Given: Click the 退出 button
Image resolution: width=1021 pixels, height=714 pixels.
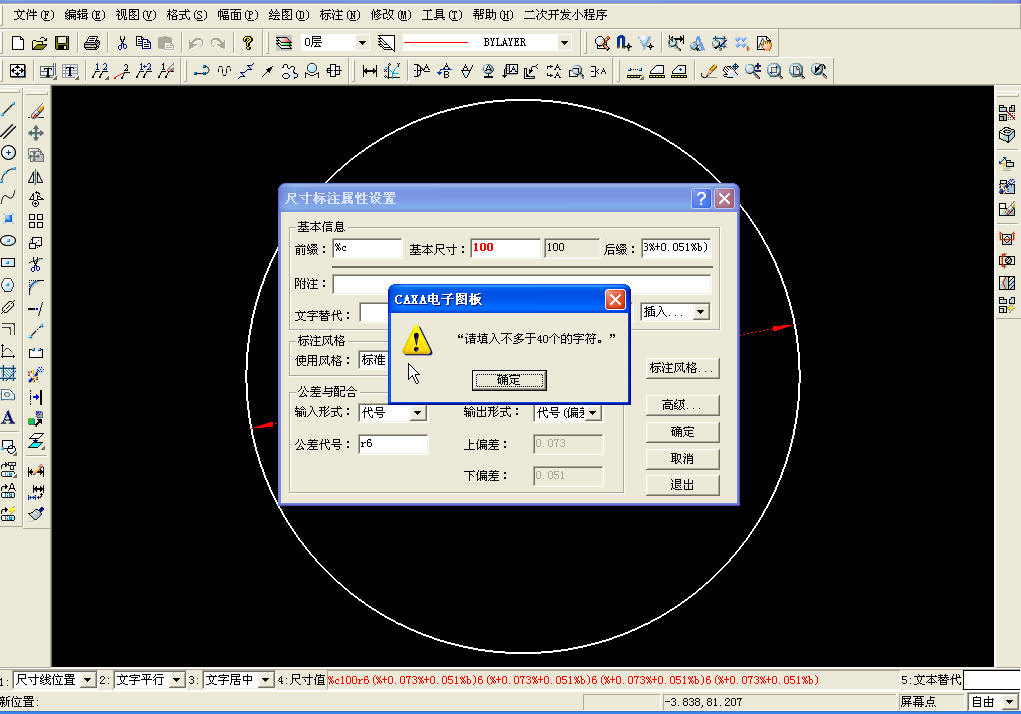Looking at the screenshot, I should 682,485.
